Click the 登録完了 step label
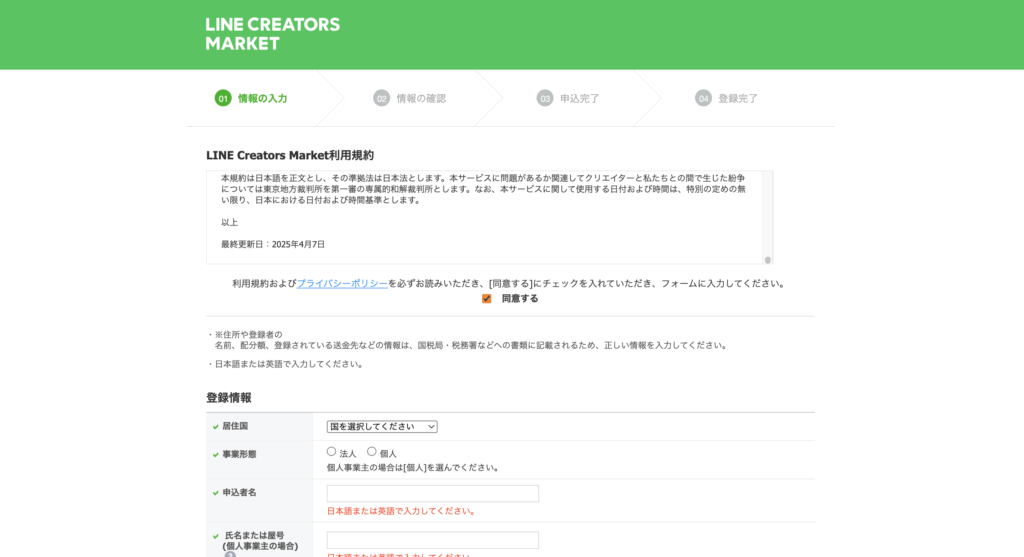1024x557 pixels. (738, 99)
